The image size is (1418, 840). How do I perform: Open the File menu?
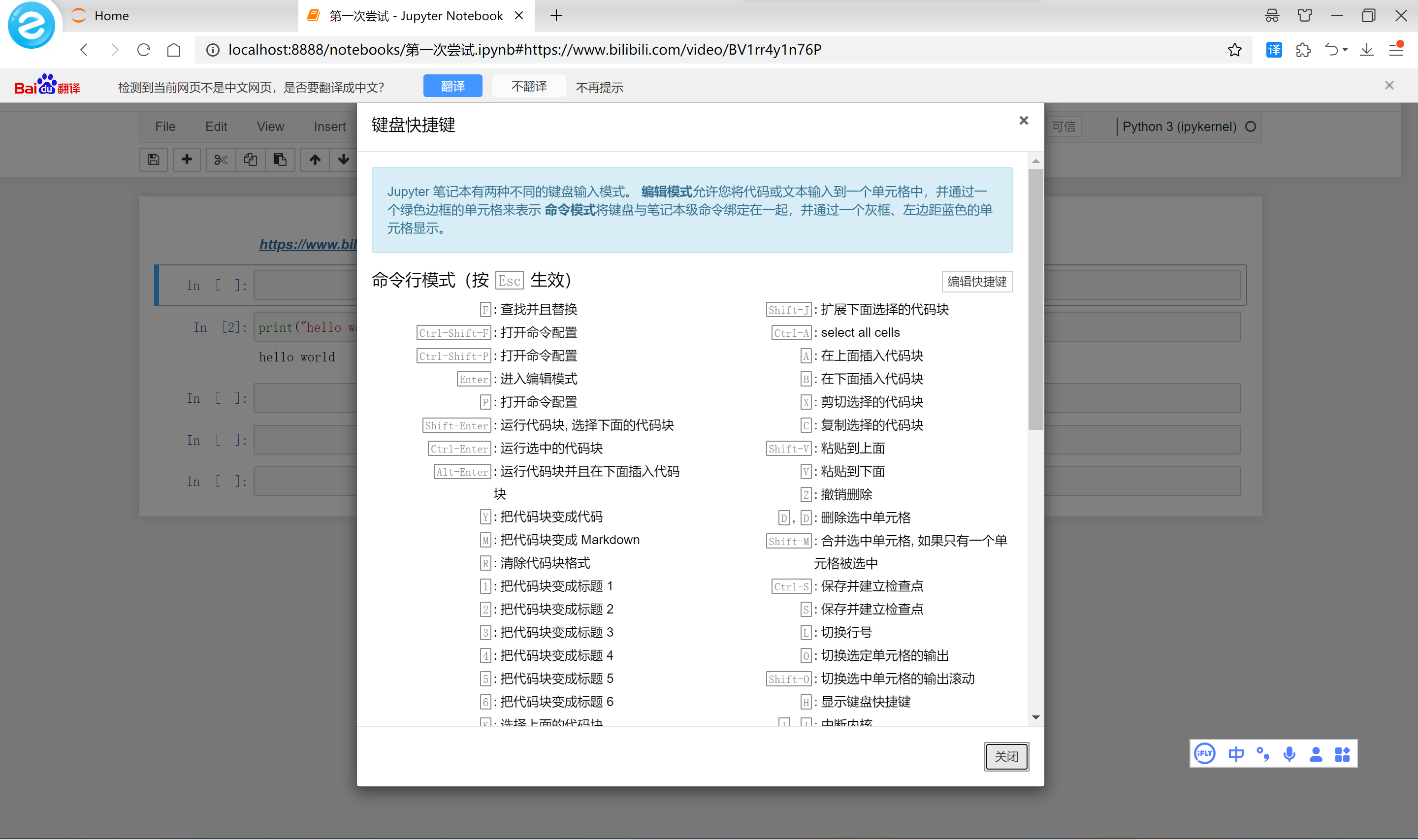(x=165, y=127)
